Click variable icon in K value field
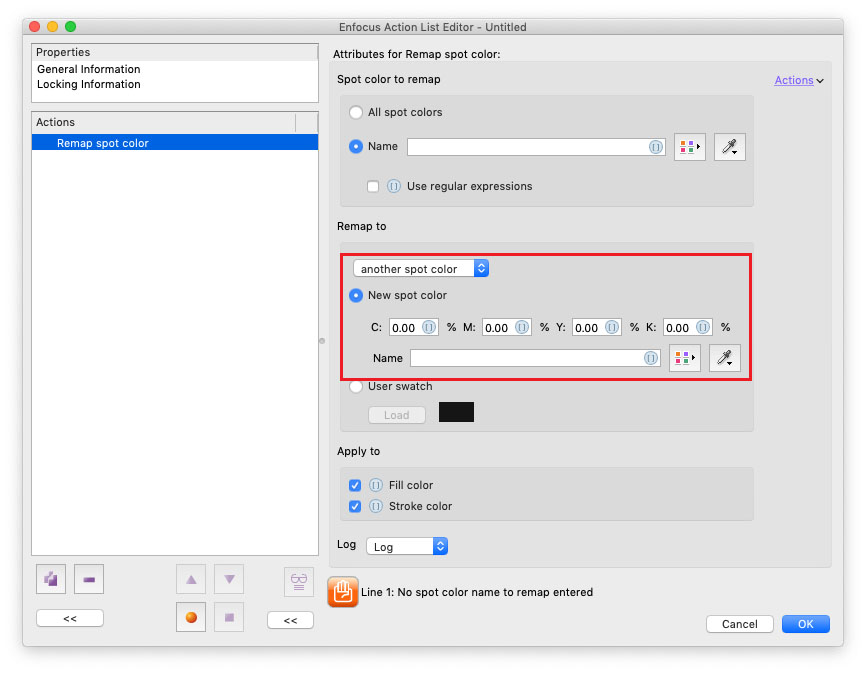The height and width of the screenshot is (673, 866). point(703,327)
